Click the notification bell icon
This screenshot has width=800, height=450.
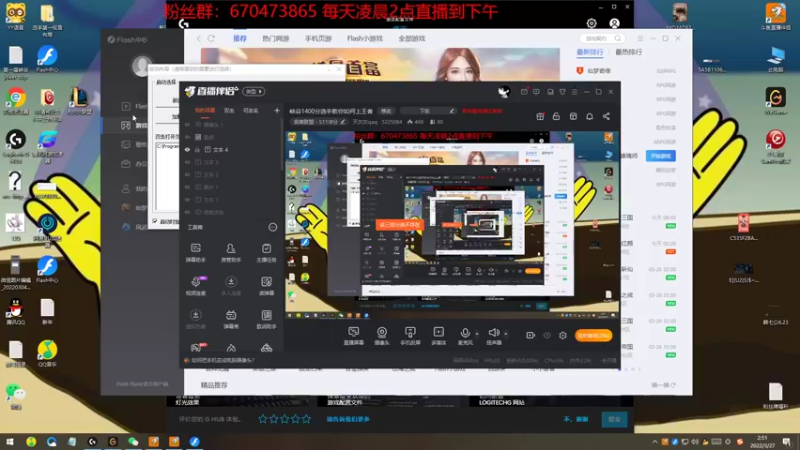[x=589, y=116]
